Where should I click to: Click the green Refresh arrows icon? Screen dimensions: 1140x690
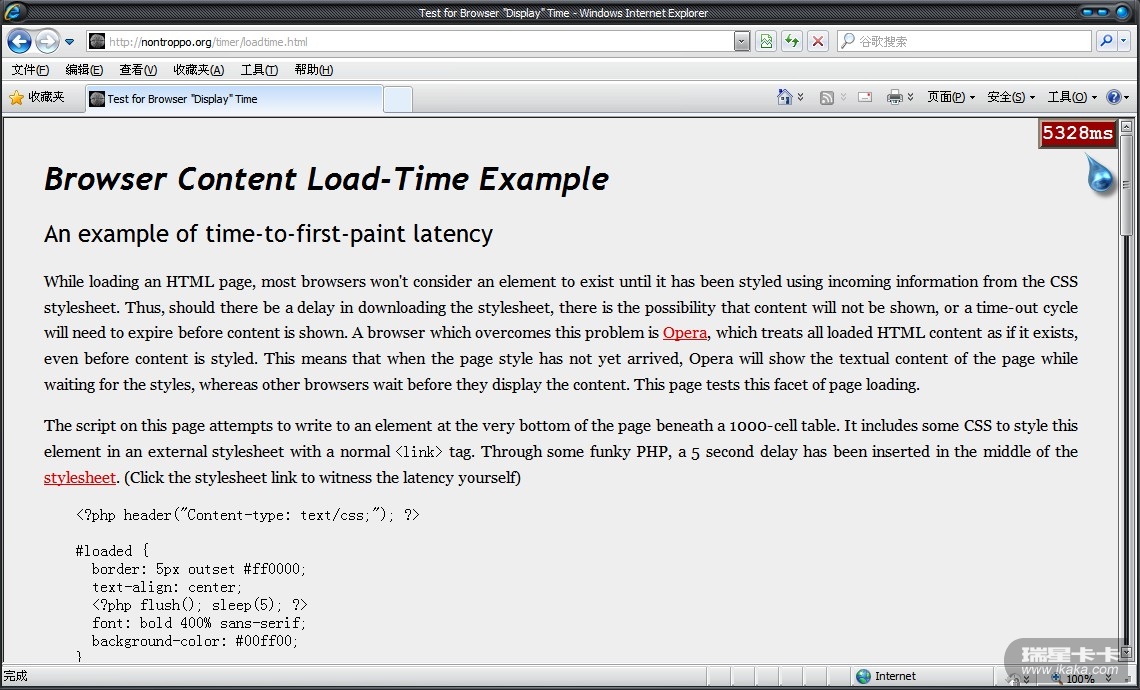point(792,41)
